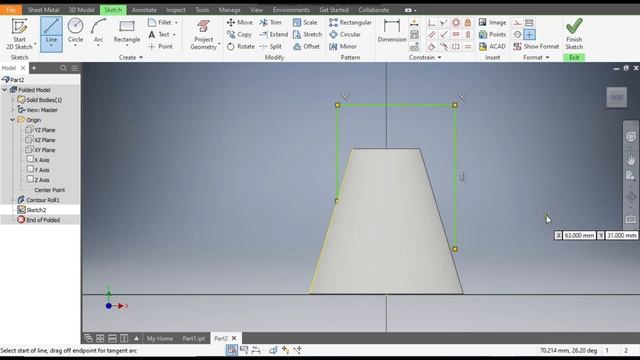Choose the Rectangle tool
The height and width of the screenshot is (360, 640).
point(127,31)
